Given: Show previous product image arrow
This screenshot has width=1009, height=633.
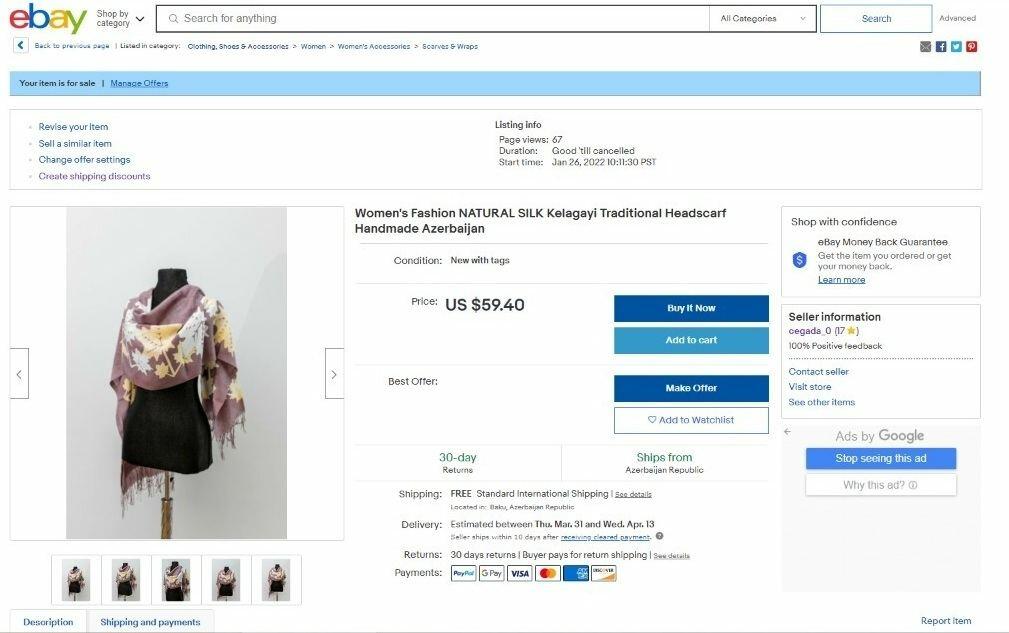Looking at the screenshot, I should (x=19, y=374).
